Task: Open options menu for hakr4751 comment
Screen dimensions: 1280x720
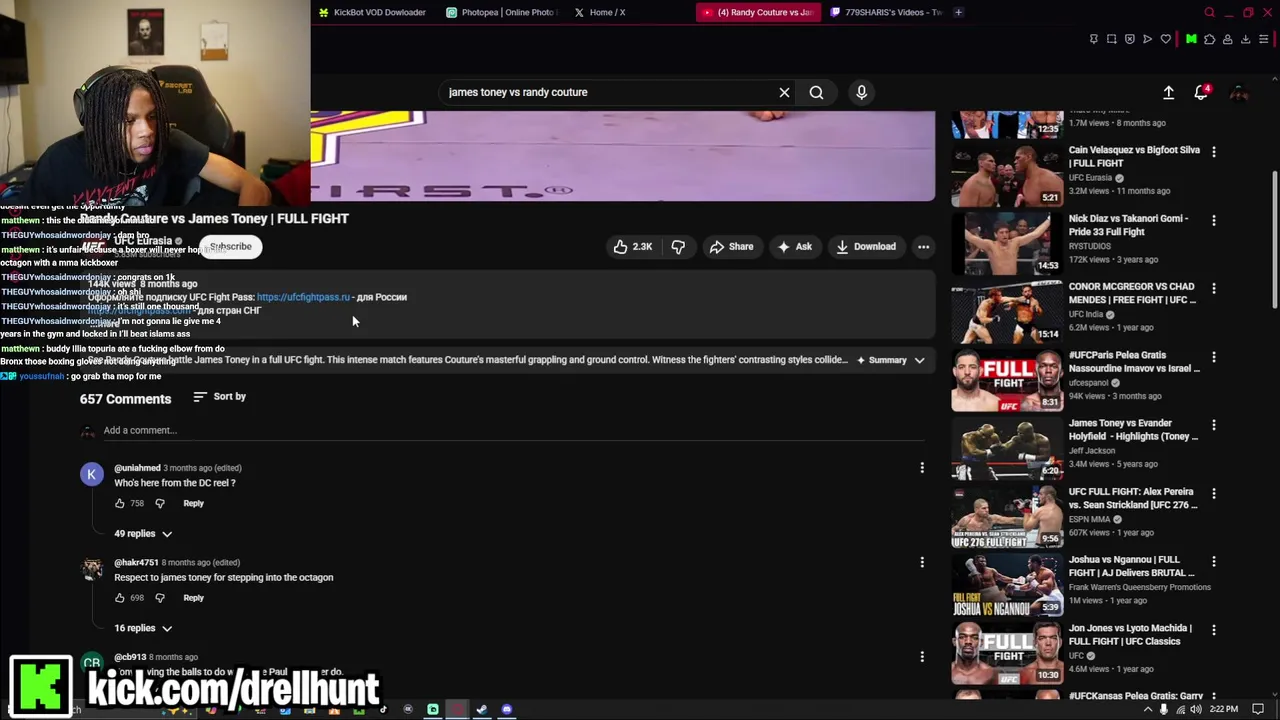Action: click(x=922, y=563)
